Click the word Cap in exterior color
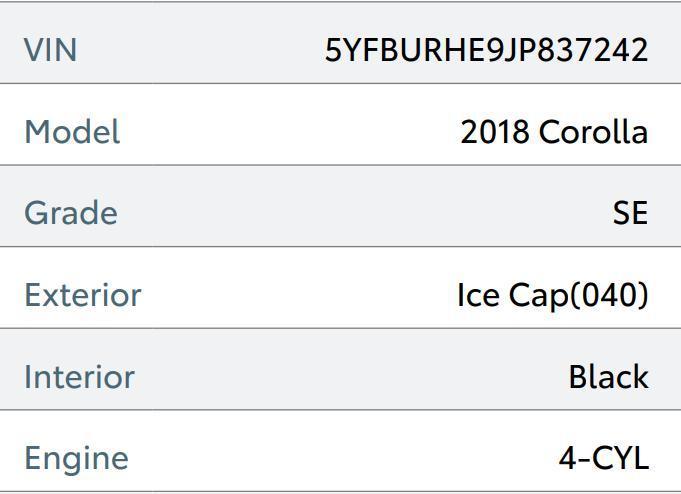The width and height of the screenshot is (681, 494). pyautogui.click(x=540, y=295)
